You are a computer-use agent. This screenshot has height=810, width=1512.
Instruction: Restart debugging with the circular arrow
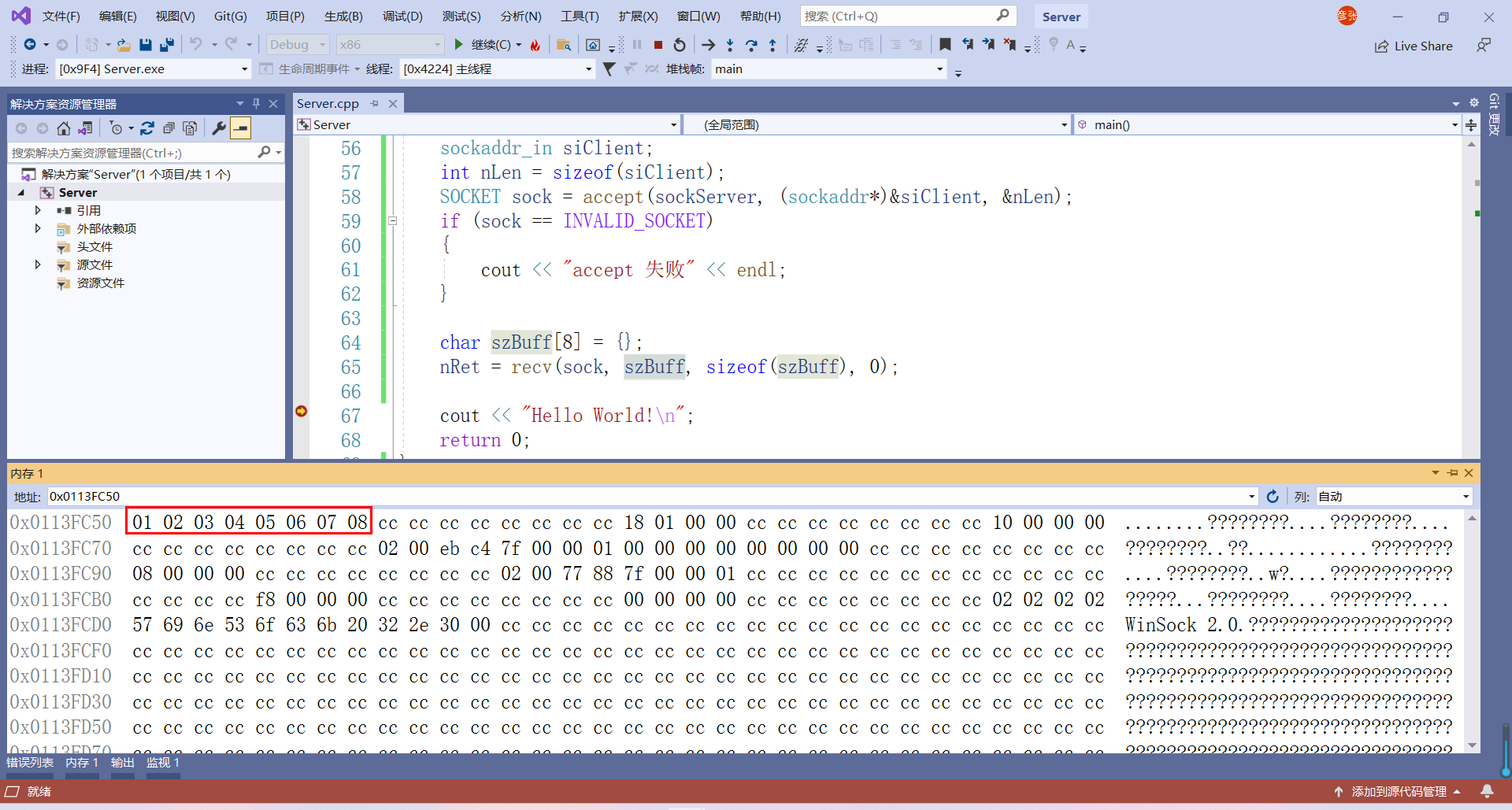pos(680,45)
